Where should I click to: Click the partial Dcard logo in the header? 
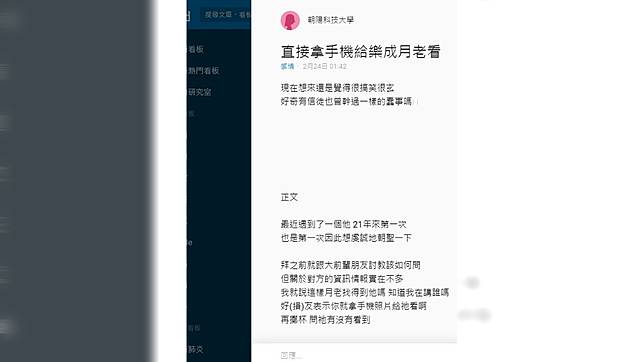pyautogui.click(x=189, y=16)
